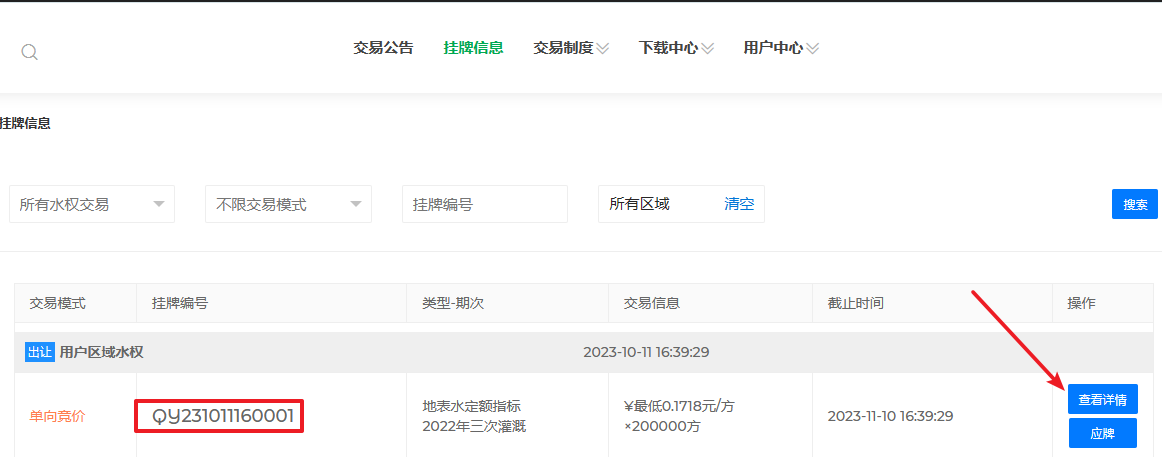This screenshot has width=1162, height=457.
Task: Click the 截止时间 column header
Action: 855,303
